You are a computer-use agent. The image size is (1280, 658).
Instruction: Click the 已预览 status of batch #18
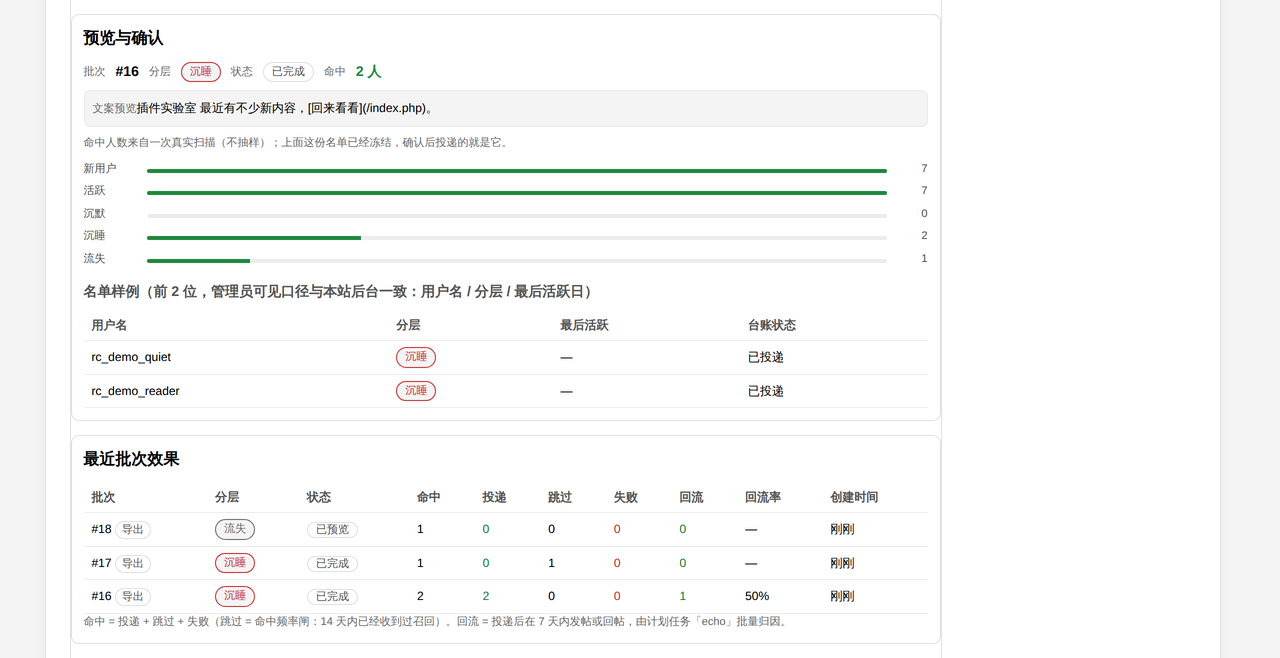332,530
